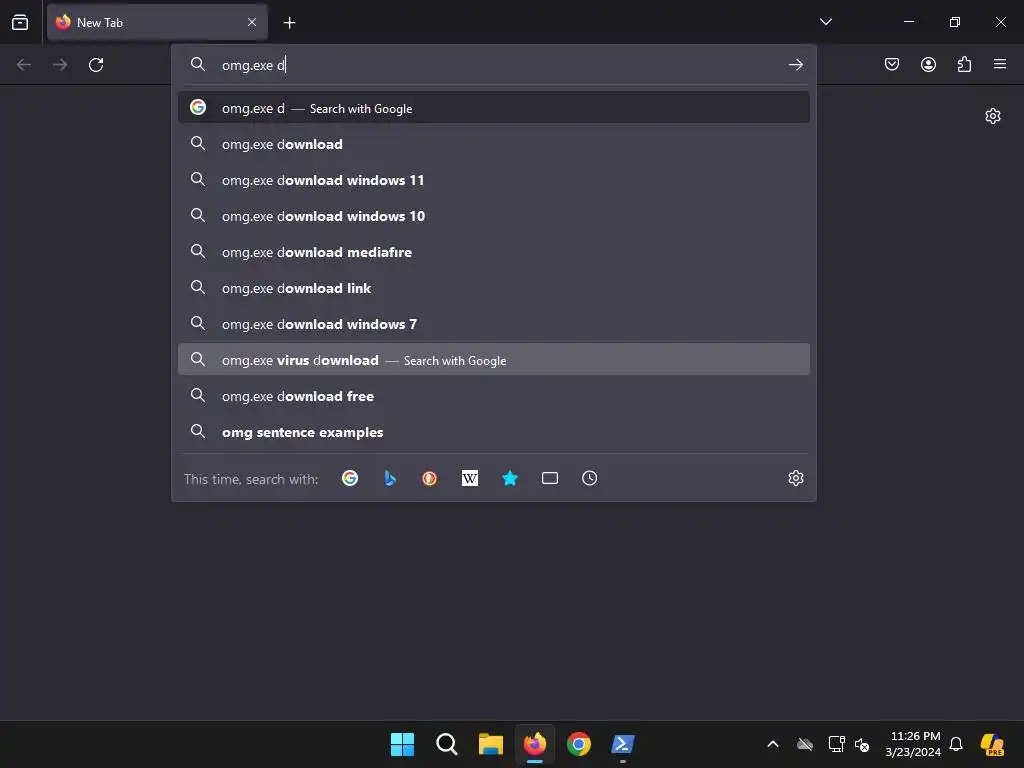
Task: Click the go arrow in the address bar
Action: coord(795,65)
